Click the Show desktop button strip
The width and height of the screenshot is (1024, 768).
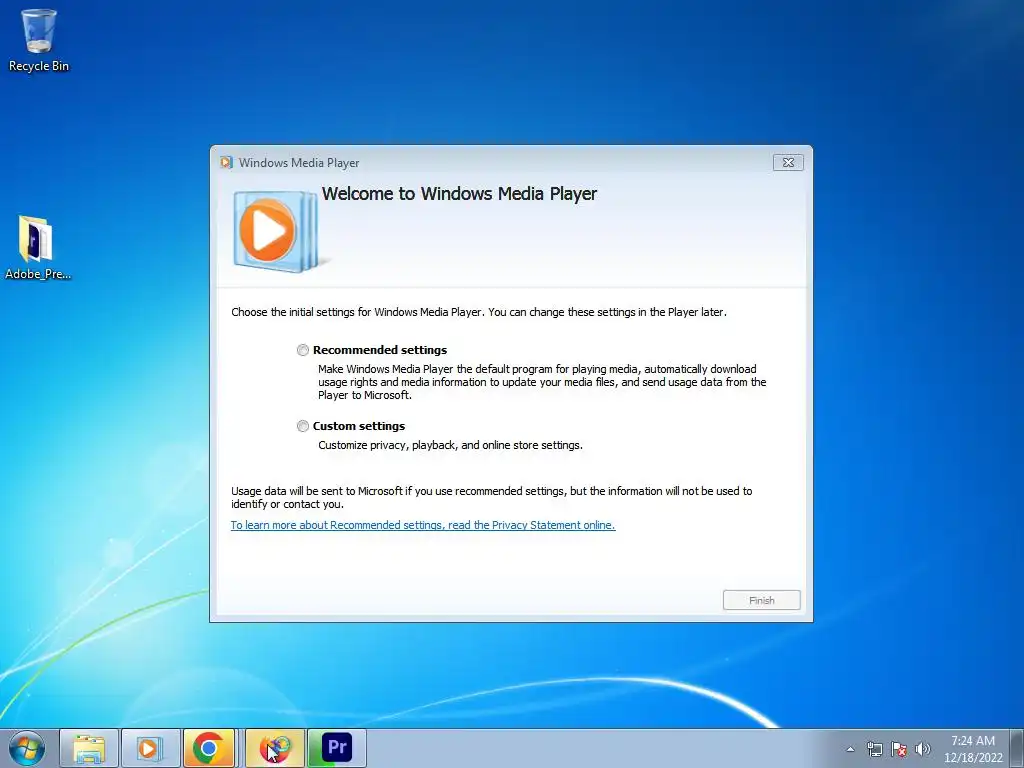click(1017, 748)
